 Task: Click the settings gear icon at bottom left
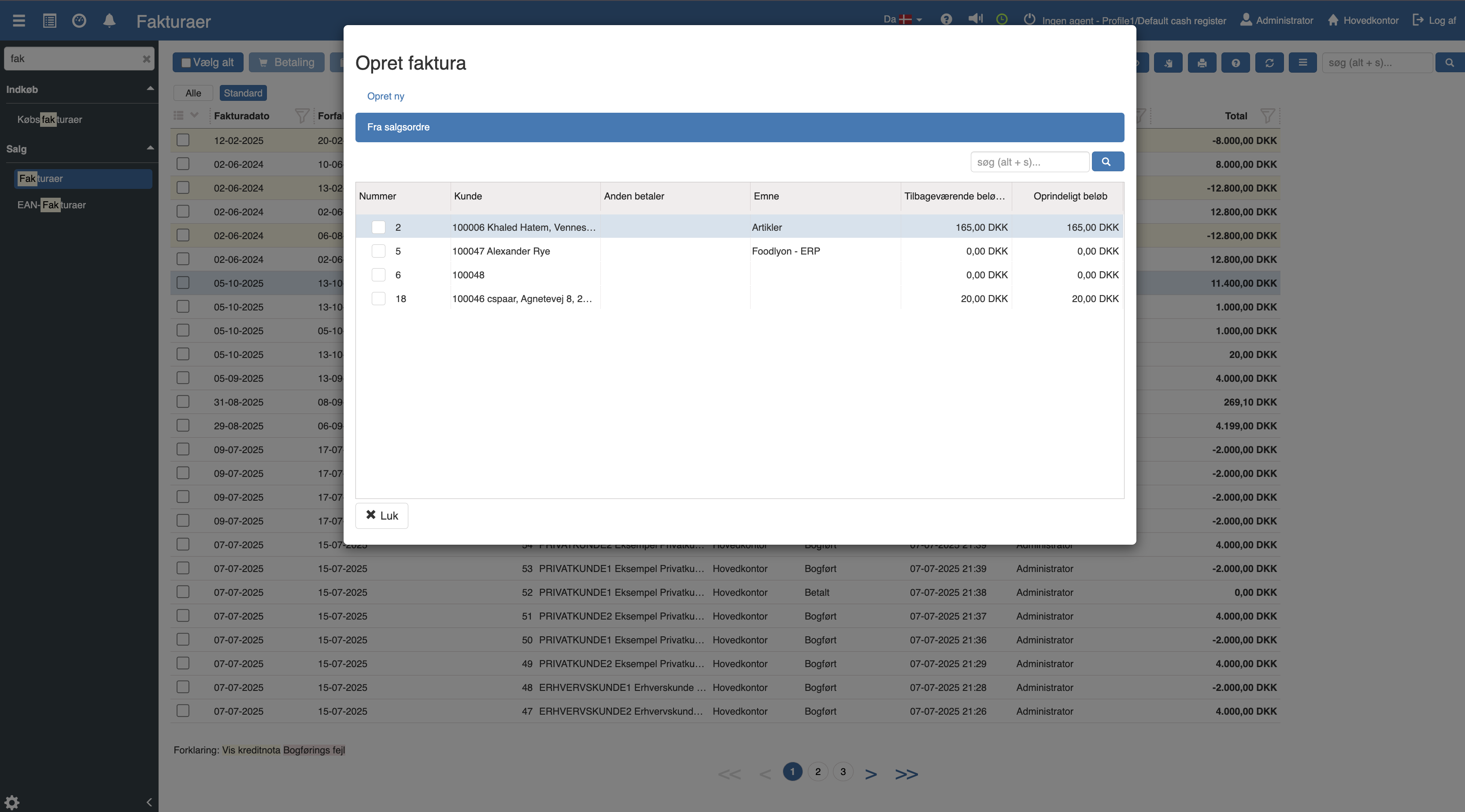click(x=12, y=802)
